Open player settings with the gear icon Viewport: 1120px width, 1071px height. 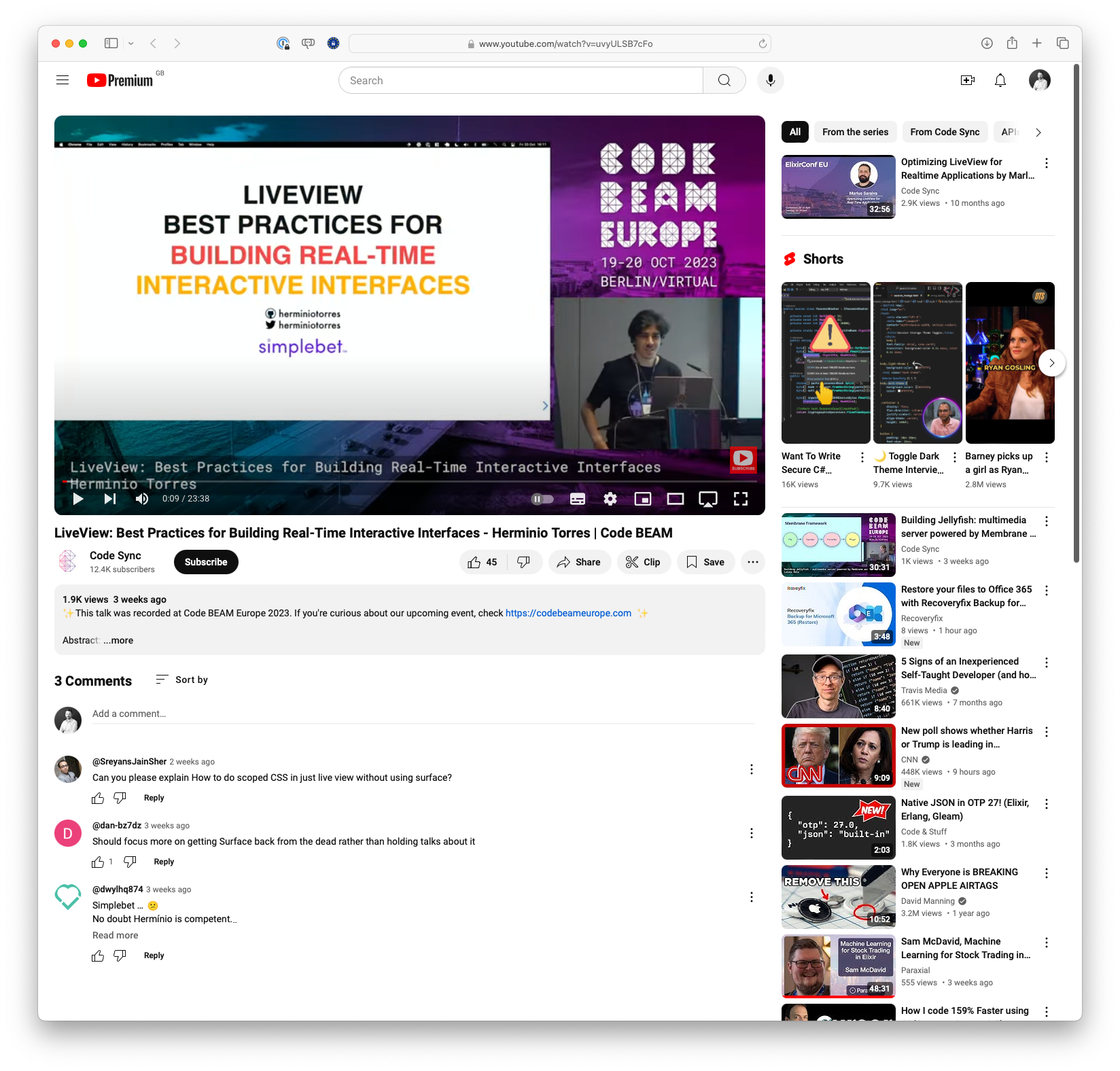610,499
